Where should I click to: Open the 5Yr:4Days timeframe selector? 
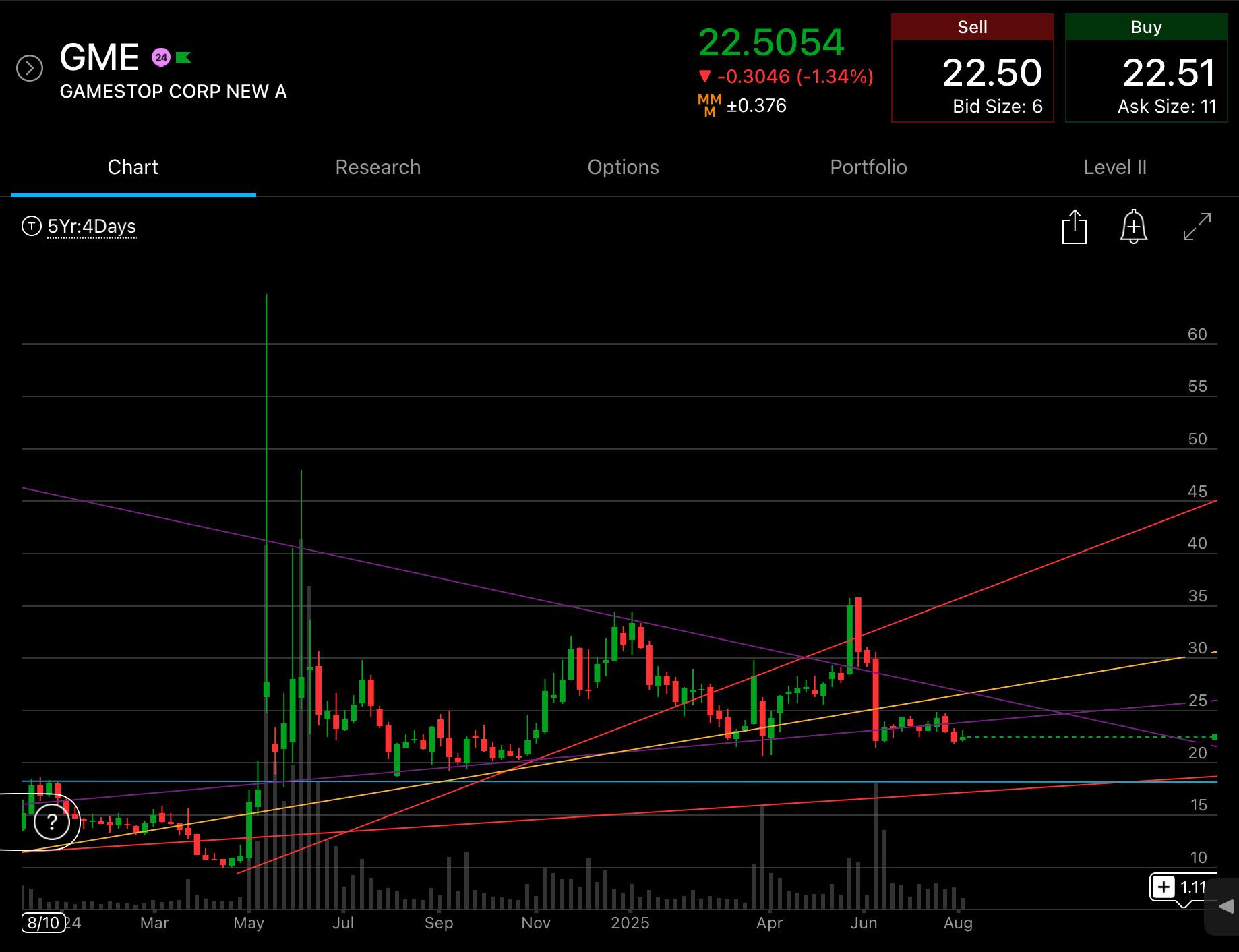pyautogui.click(x=92, y=227)
